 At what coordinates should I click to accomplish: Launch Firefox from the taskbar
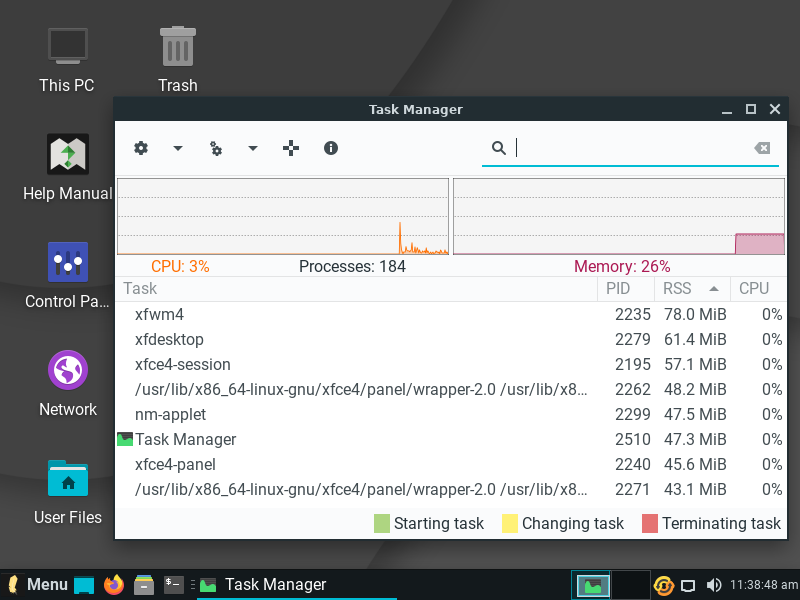pos(114,585)
